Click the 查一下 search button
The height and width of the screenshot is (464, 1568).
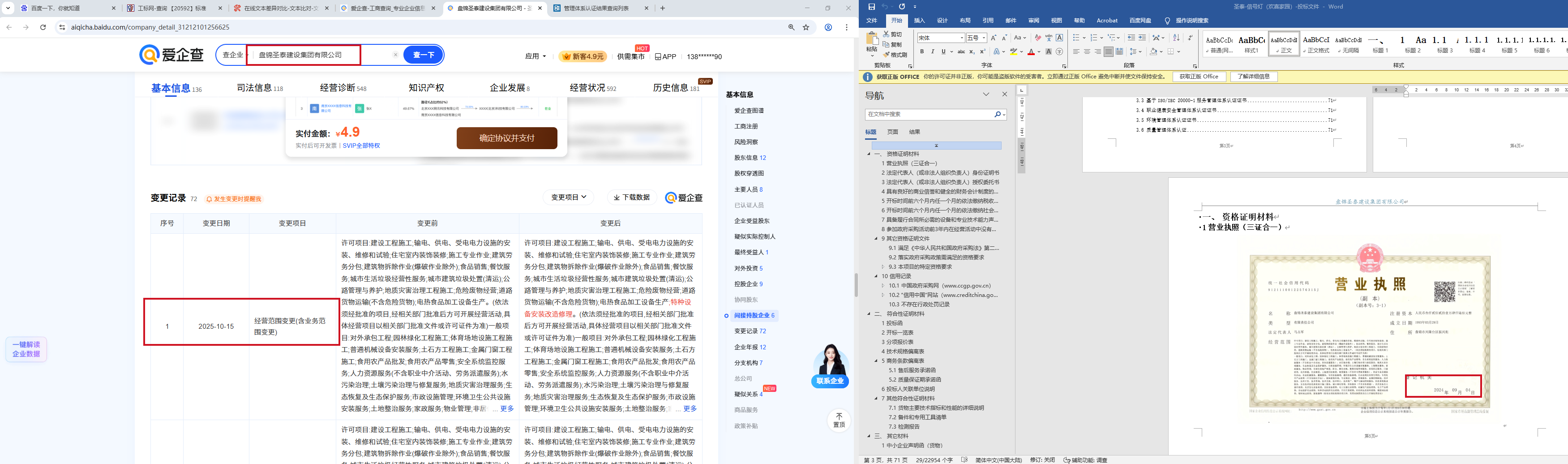[424, 55]
